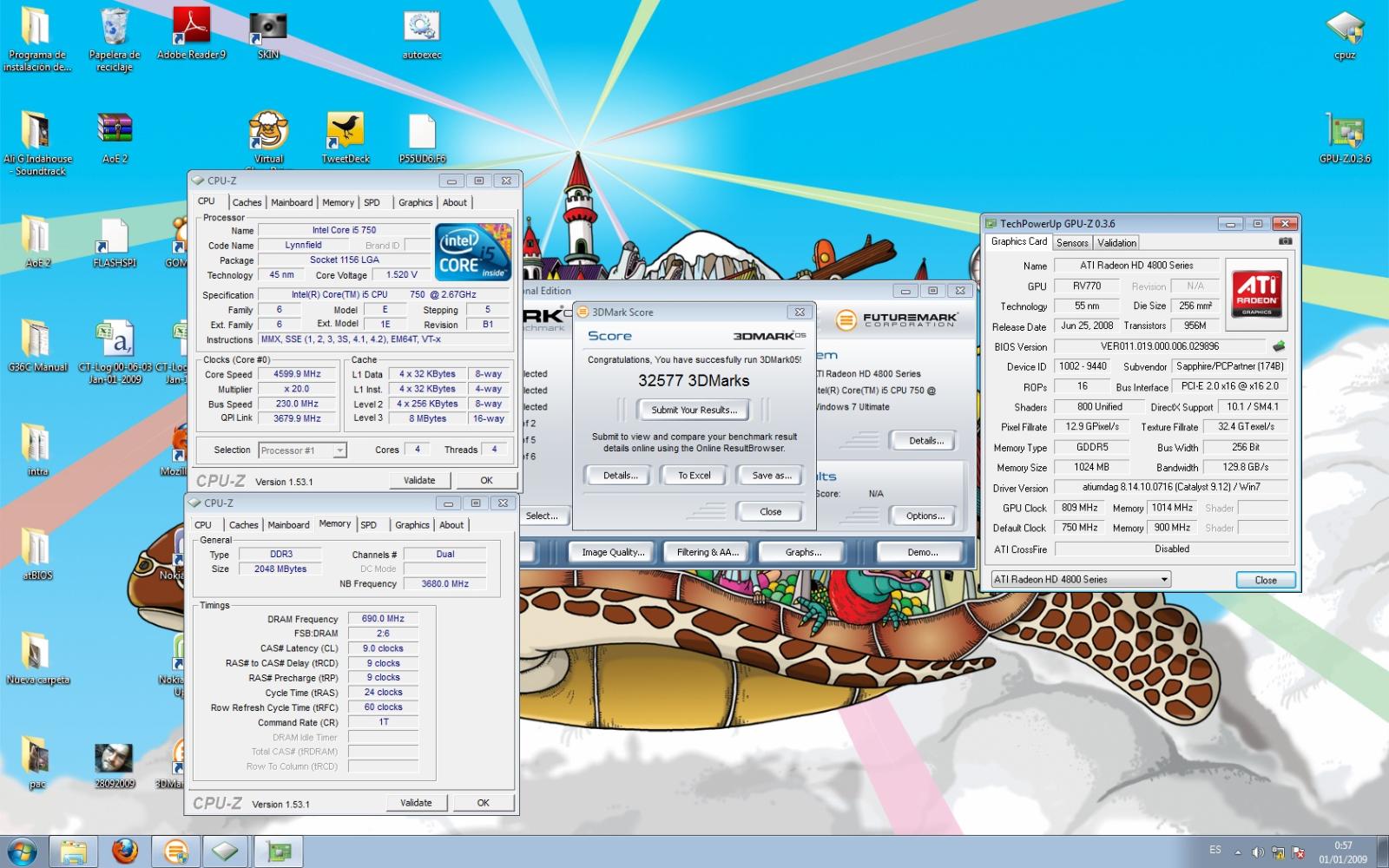
Task: Open the TweetDeck desktop shortcut
Action: pyautogui.click(x=346, y=137)
